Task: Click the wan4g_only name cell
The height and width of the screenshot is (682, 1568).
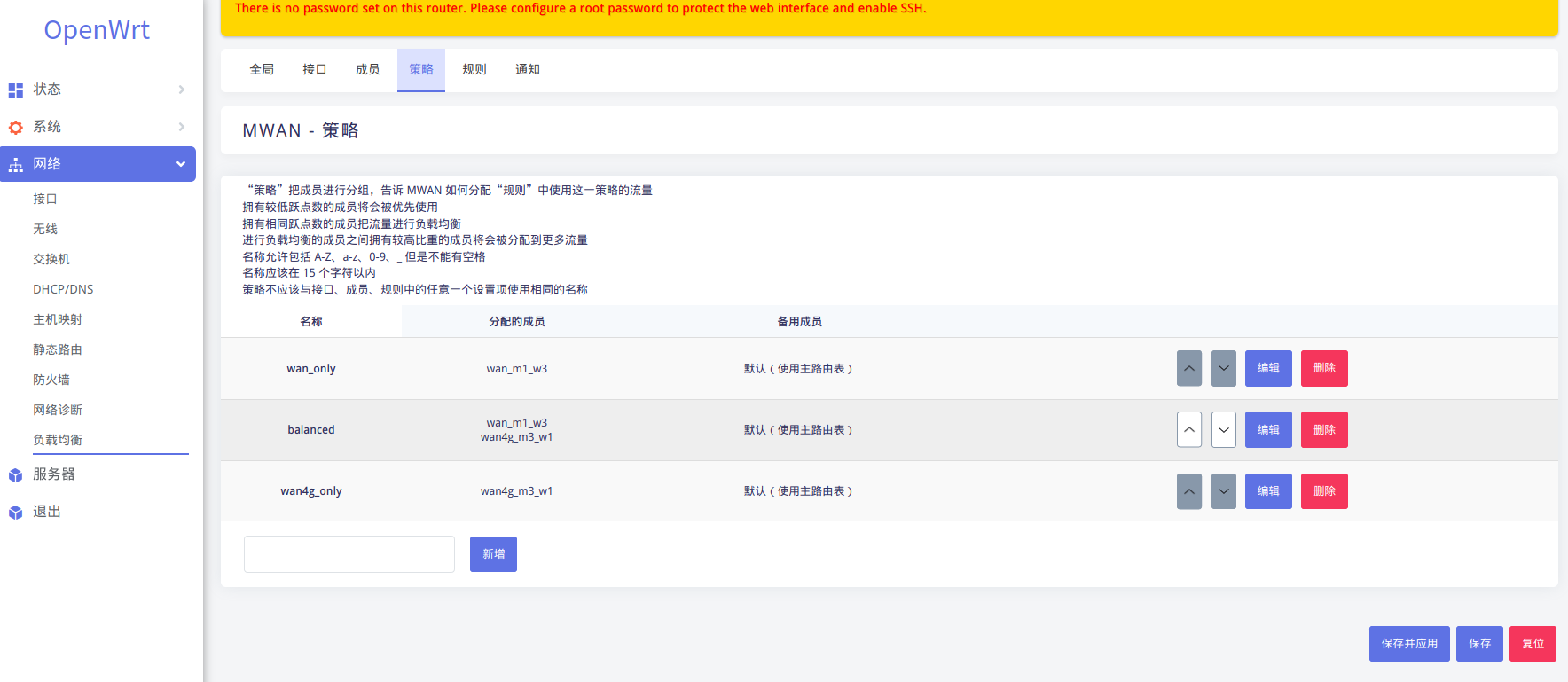Action: click(x=311, y=491)
